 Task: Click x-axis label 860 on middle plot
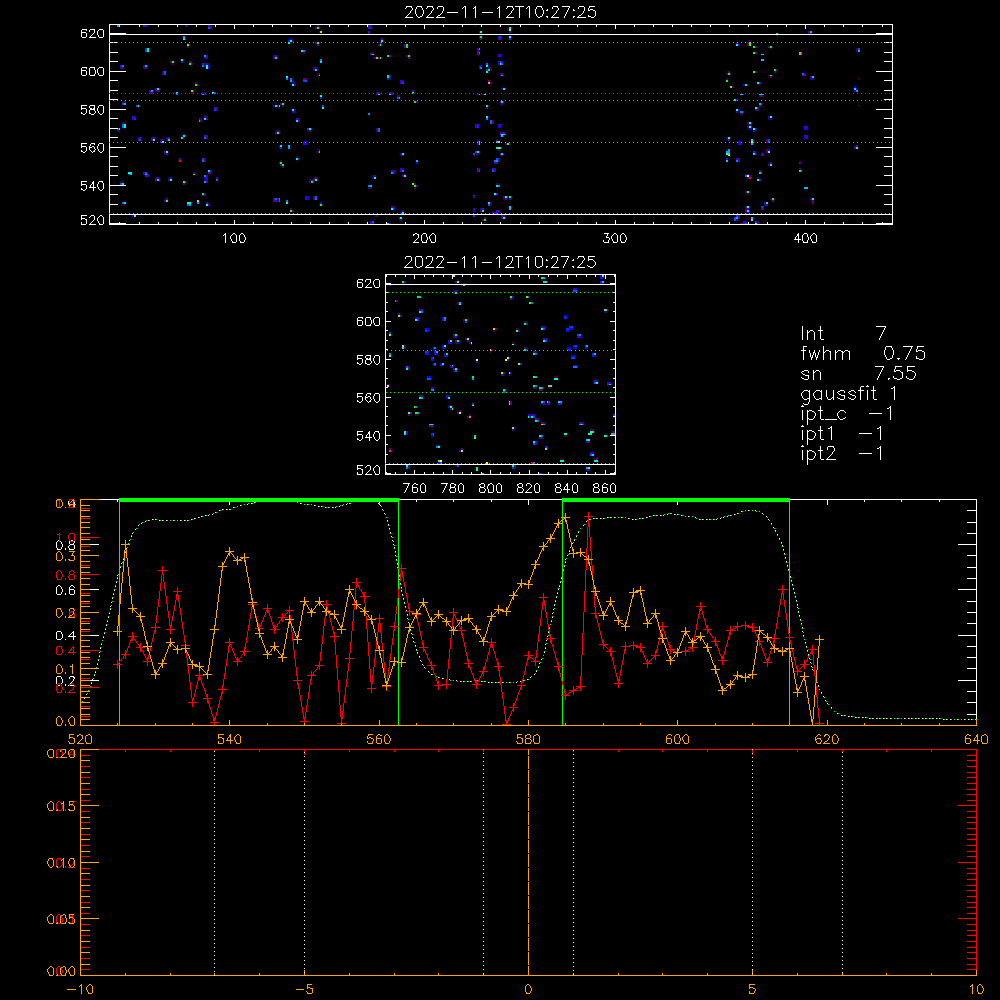coord(605,489)
